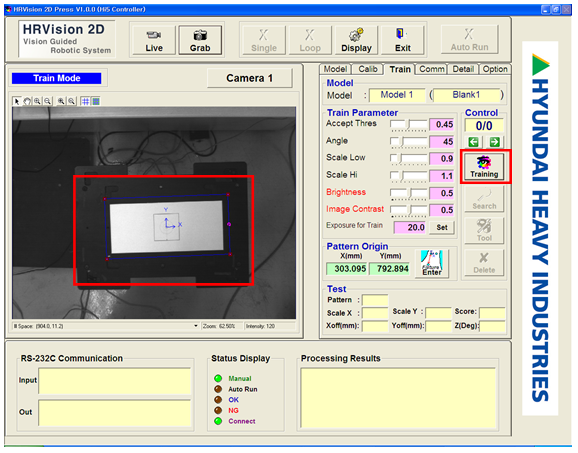The width and height of the screenshot is (578, 453).
Task: Click the Test Score field
Action: pyautogui.click(x=492, y=313)
